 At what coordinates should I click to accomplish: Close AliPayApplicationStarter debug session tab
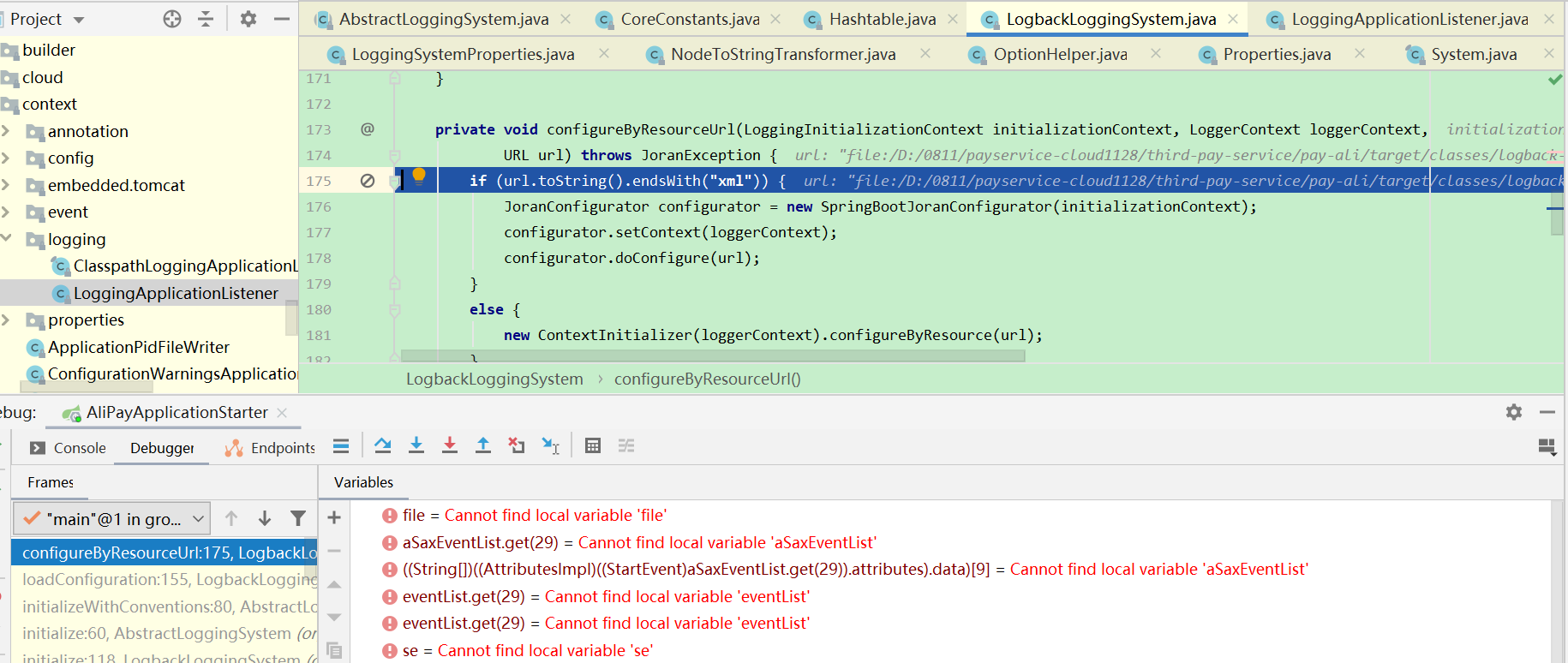[282, 413]
